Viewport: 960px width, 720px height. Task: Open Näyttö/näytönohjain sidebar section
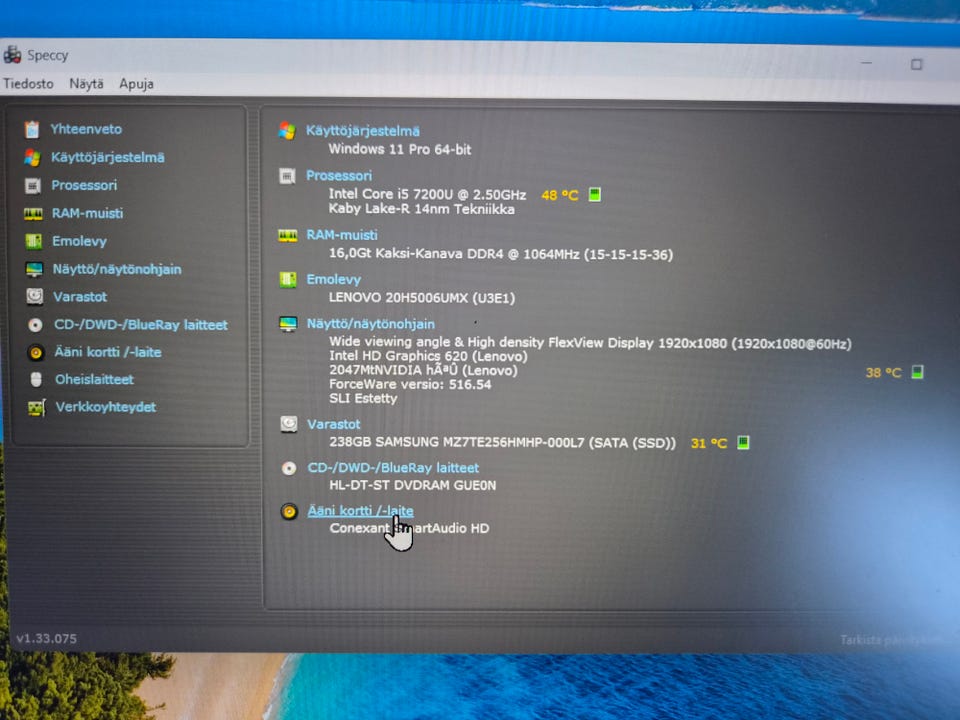[x=116, y=269]
